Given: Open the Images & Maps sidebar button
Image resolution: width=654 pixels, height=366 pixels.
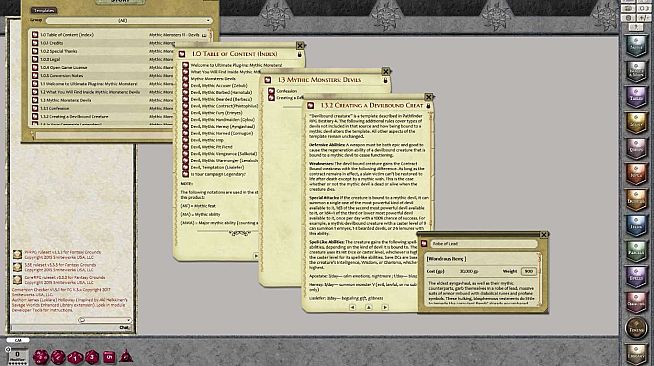Looking at the screenshot, I should (636, 71).
